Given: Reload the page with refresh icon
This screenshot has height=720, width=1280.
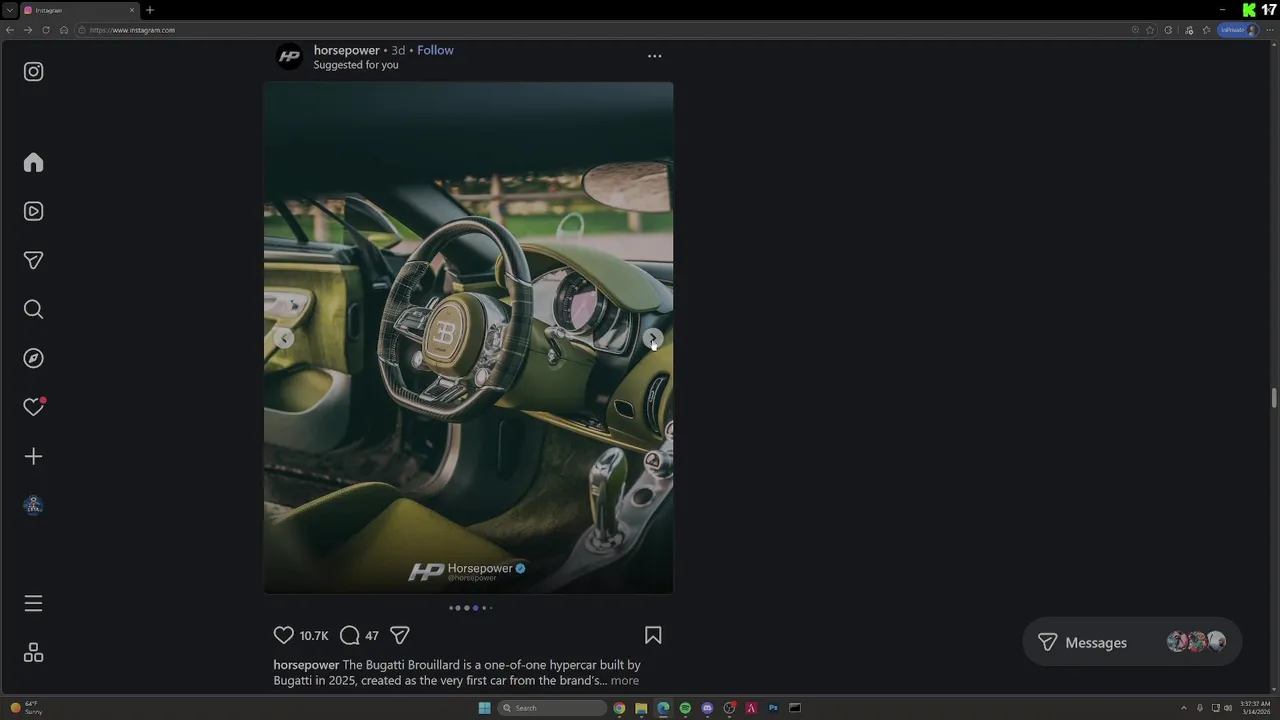Looking at the screenshot, I should (46, 30).
